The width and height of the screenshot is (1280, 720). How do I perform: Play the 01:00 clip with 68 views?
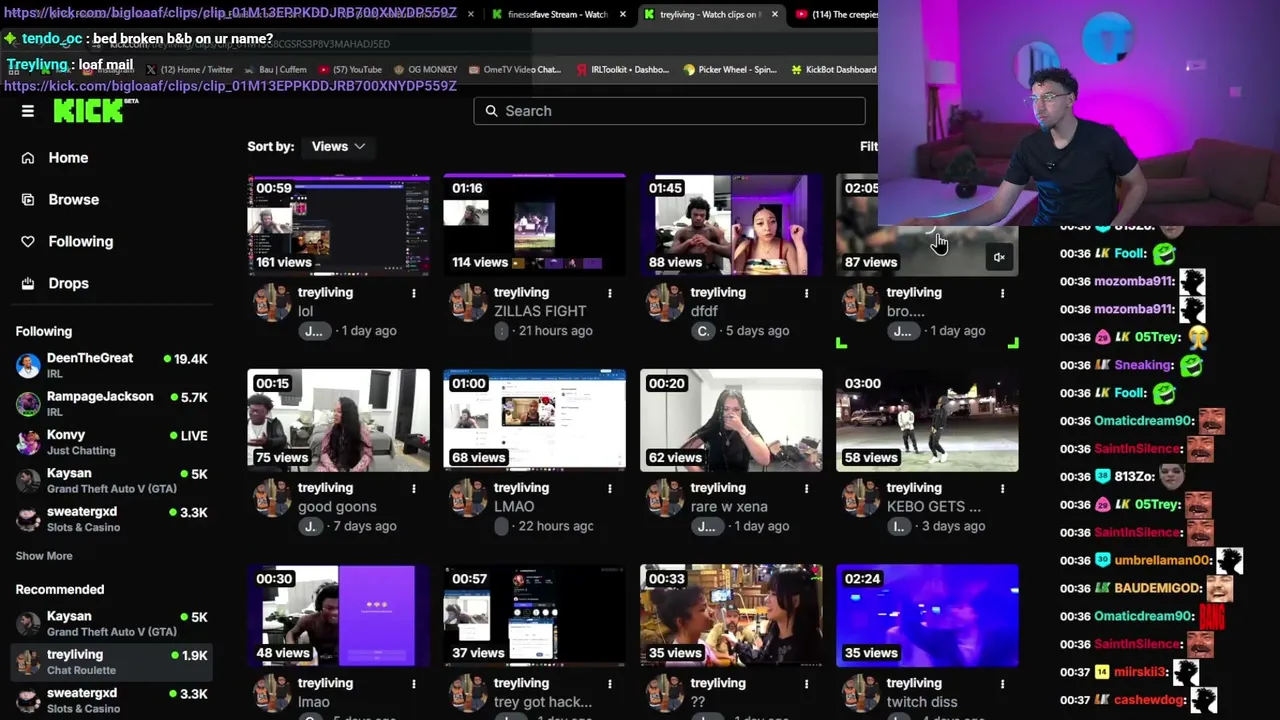[535, 420]
